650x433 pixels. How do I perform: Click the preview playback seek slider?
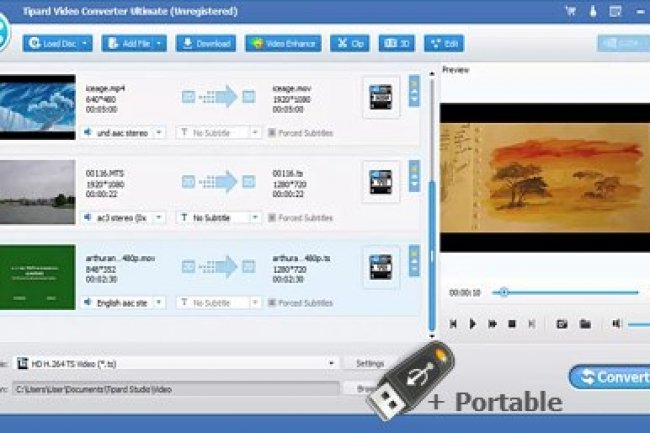coord(560,292)
